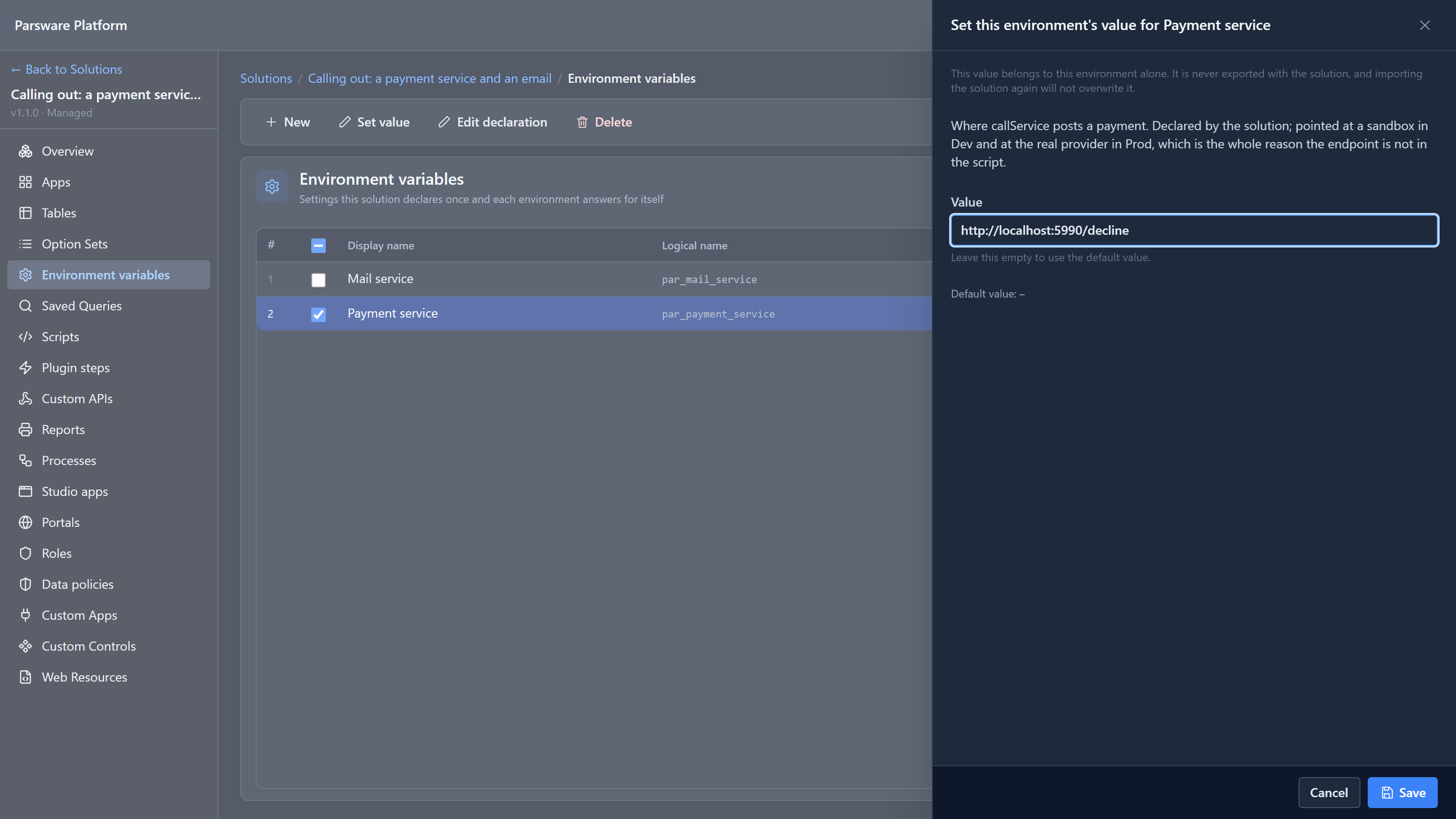Click the Apps grid icon
The image size is (1456, 819).
click(25, 182)
